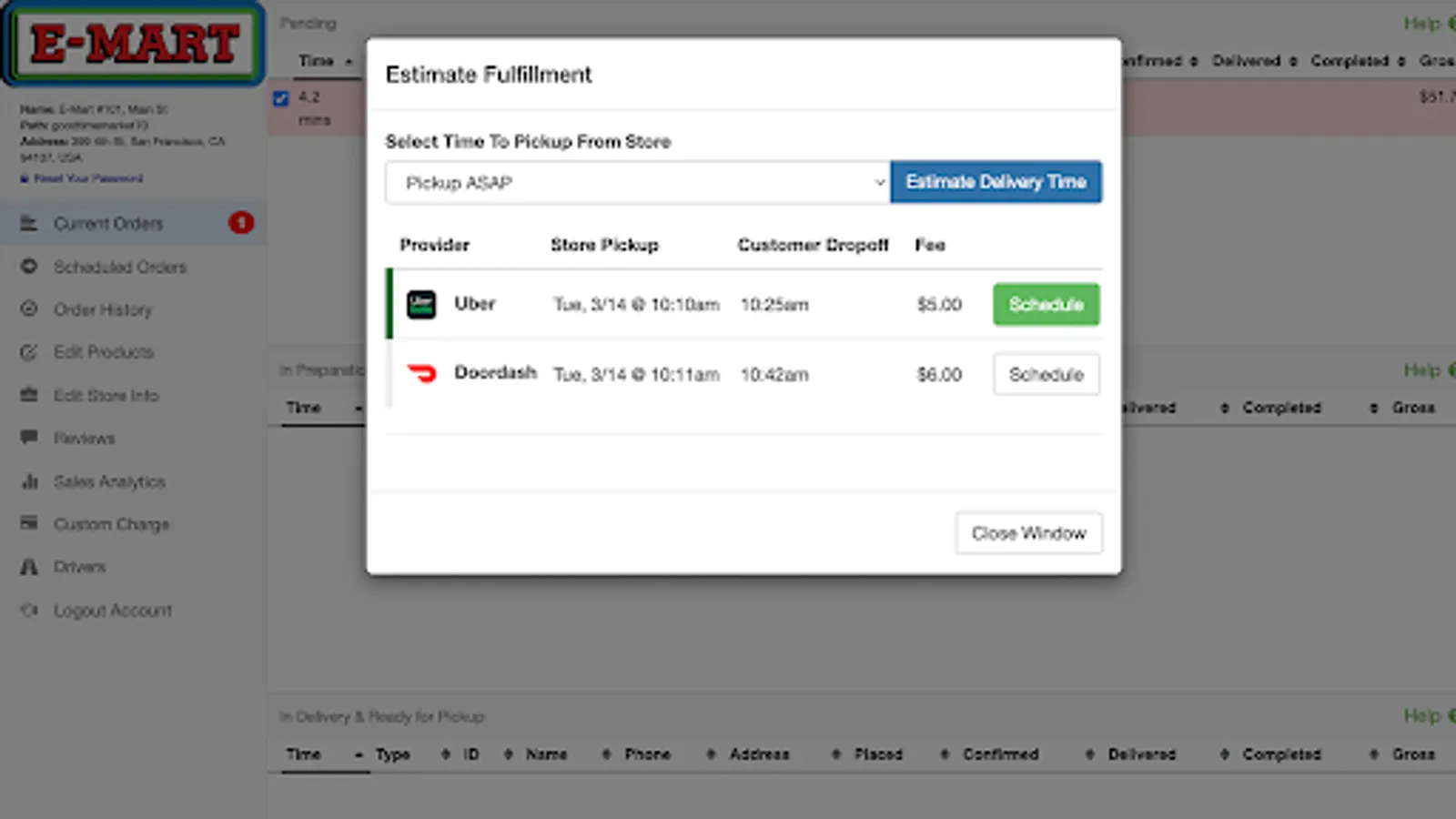Toggle the pending order row checkbox
The height and width of the screenshot is (819, 1456).
click(281, 98)
